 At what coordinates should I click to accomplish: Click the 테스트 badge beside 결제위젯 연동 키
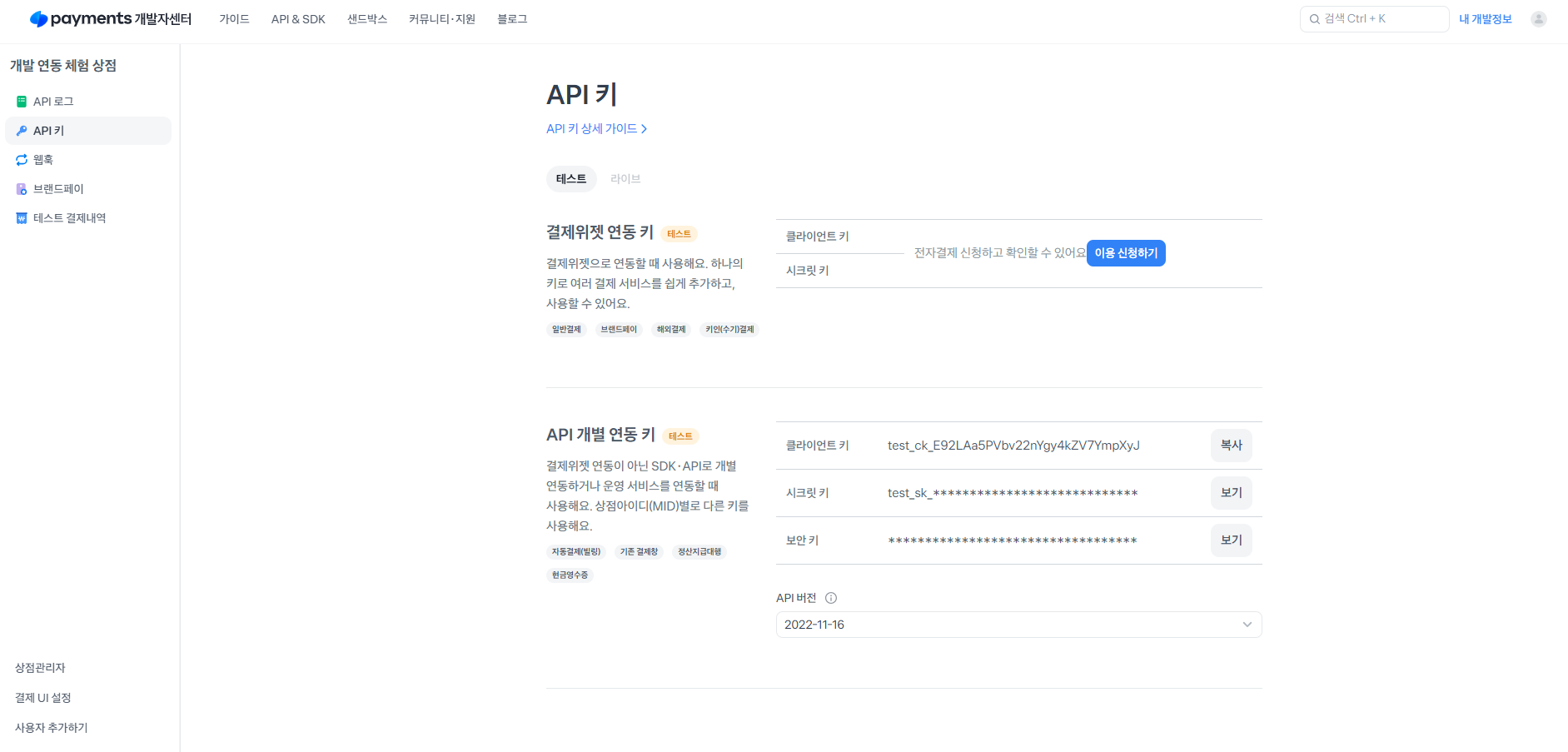tap(679, 234)
